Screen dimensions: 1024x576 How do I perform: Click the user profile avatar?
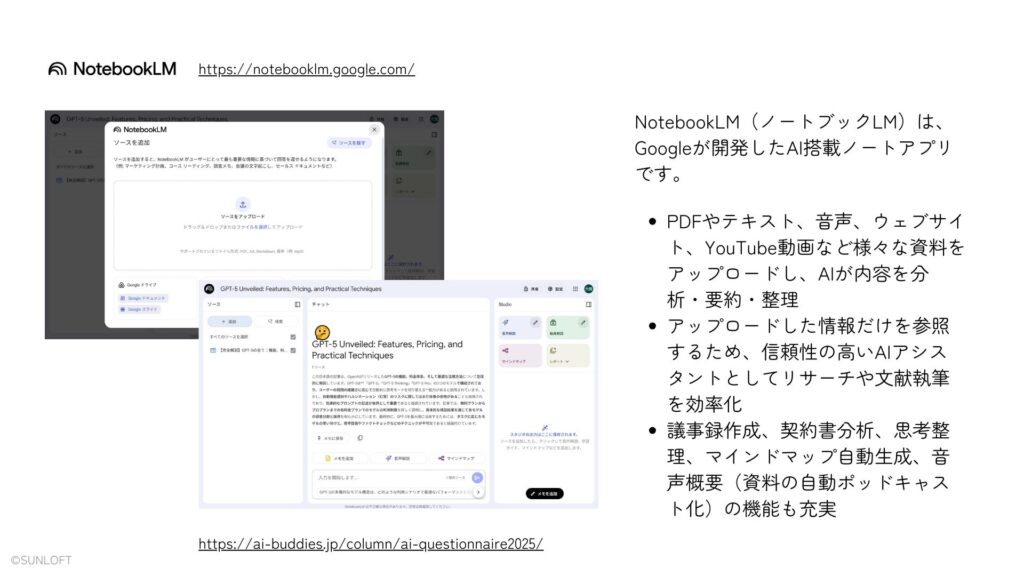point(589,288)
